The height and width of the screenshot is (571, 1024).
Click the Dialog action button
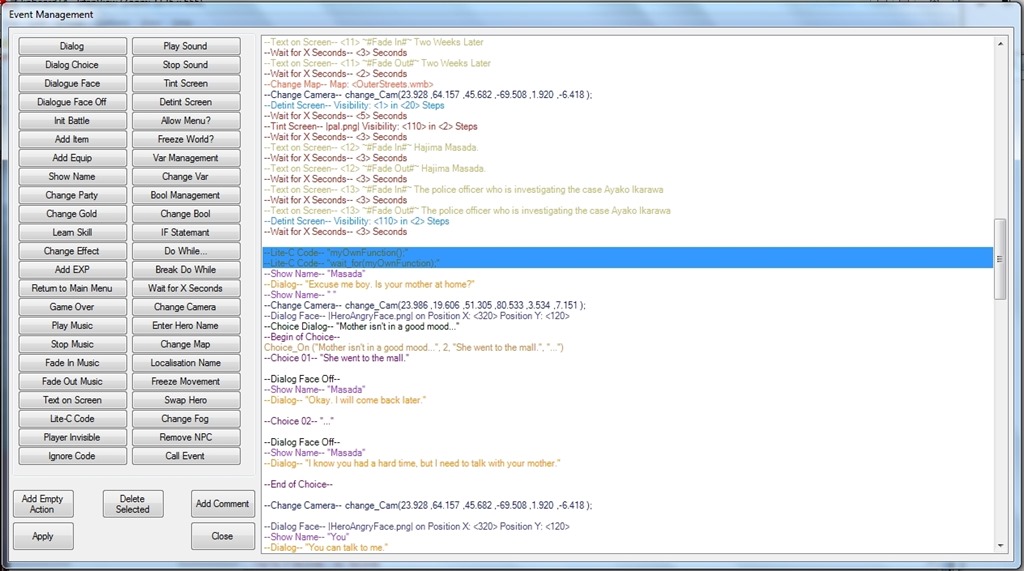72,46
